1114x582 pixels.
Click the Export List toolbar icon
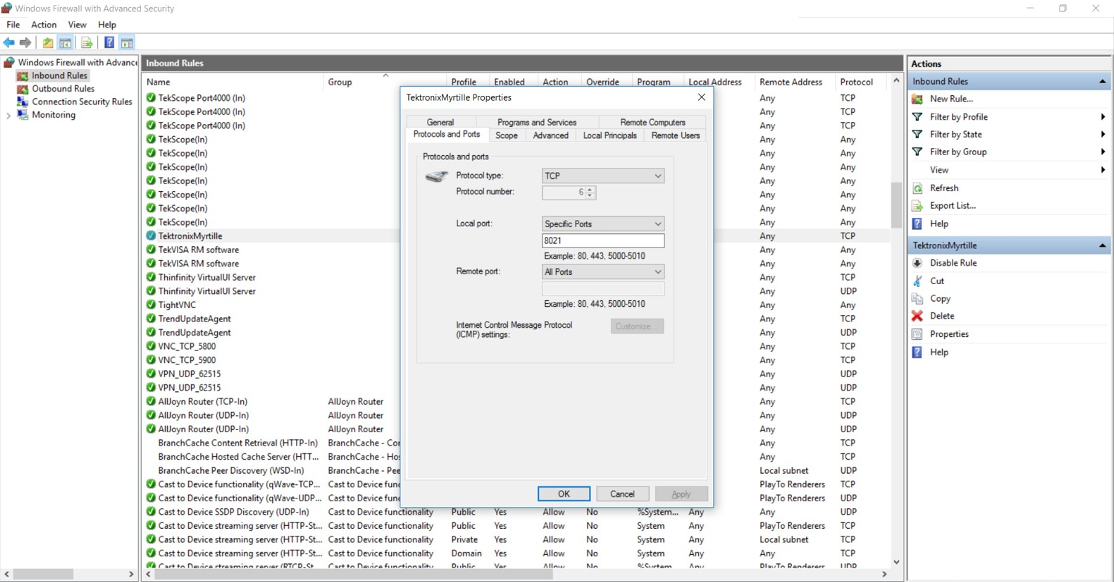pyautogui.click(x=86, y=42)
